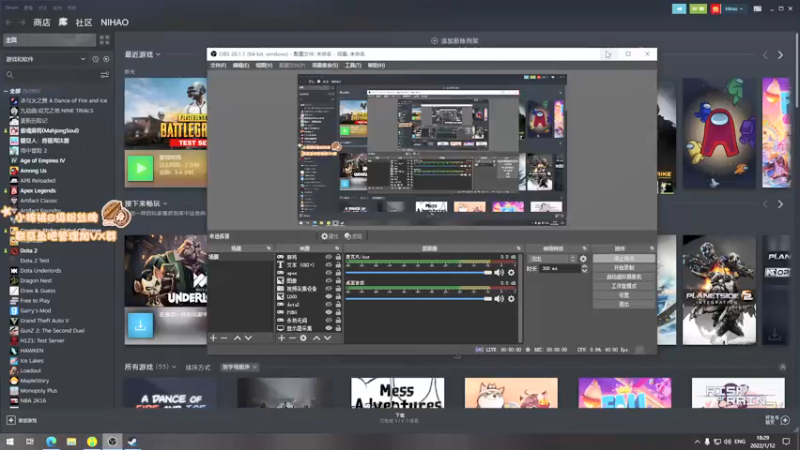
Task: Mute the 桌面音频 audio channel
Action: tap(498, 298)
